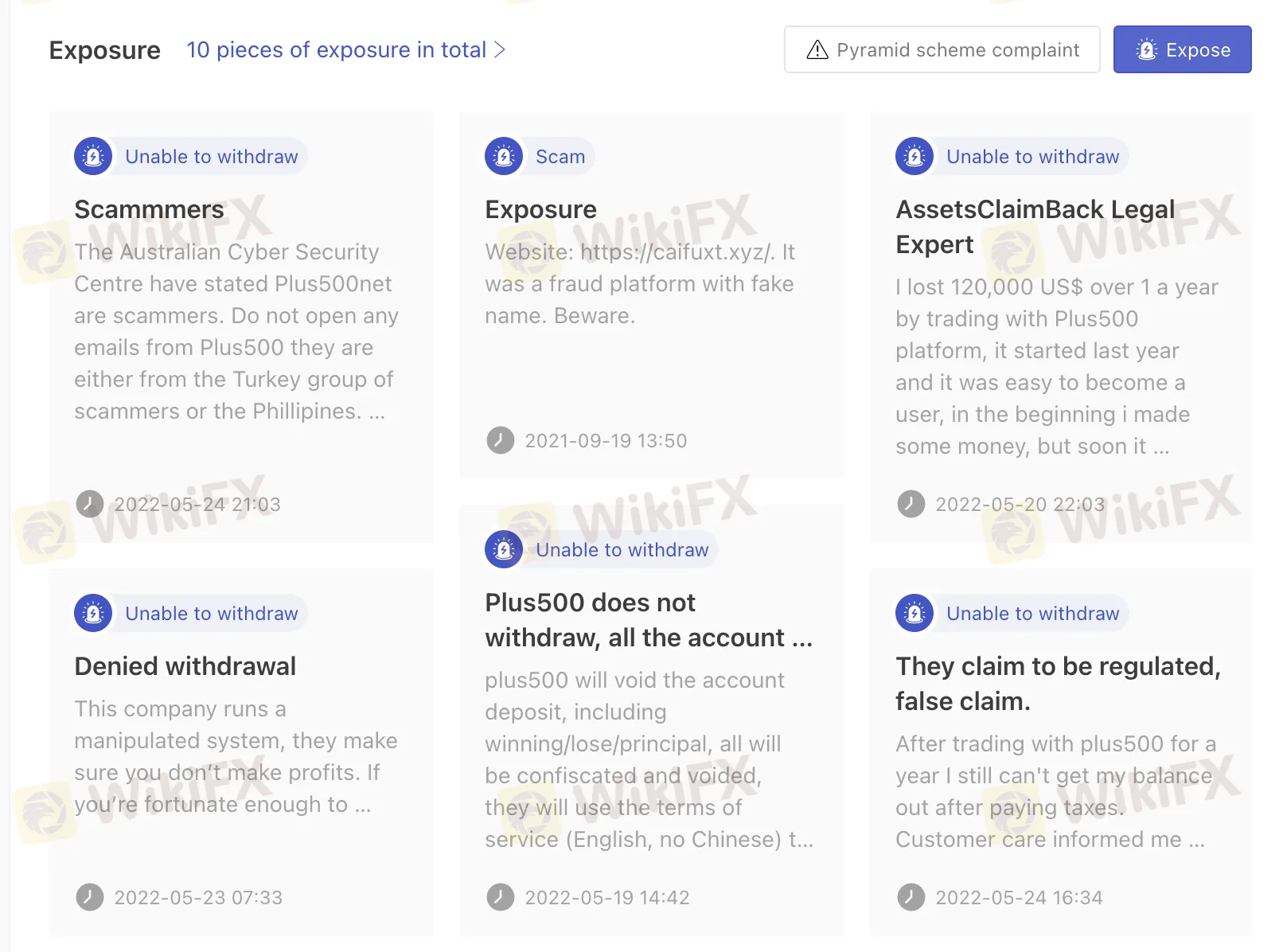The image size is (1283, 952).
Task: Select 'Unable to withdraw' tag on AssetsClaimBack card
Action: (x=1033, y=157)
